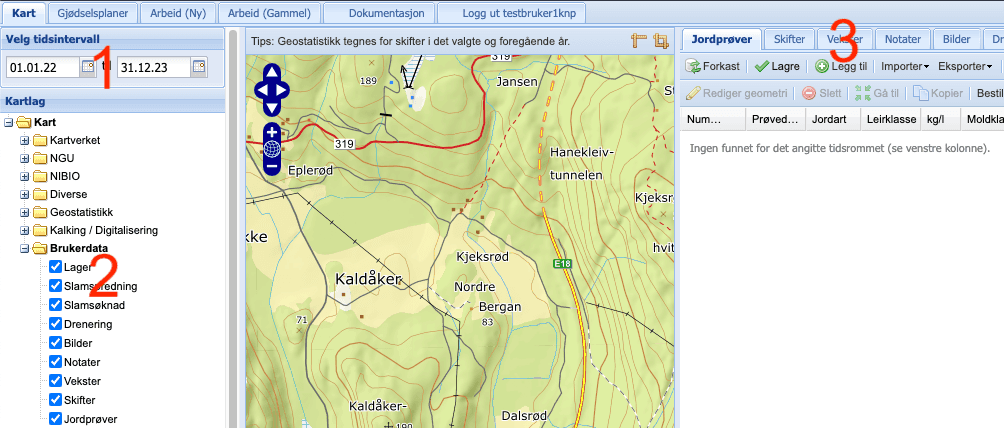The height and width of the screenshot is (428, 1004).
Task: Uncheck the Lager layer checkbox
Action: pos(55,267)
